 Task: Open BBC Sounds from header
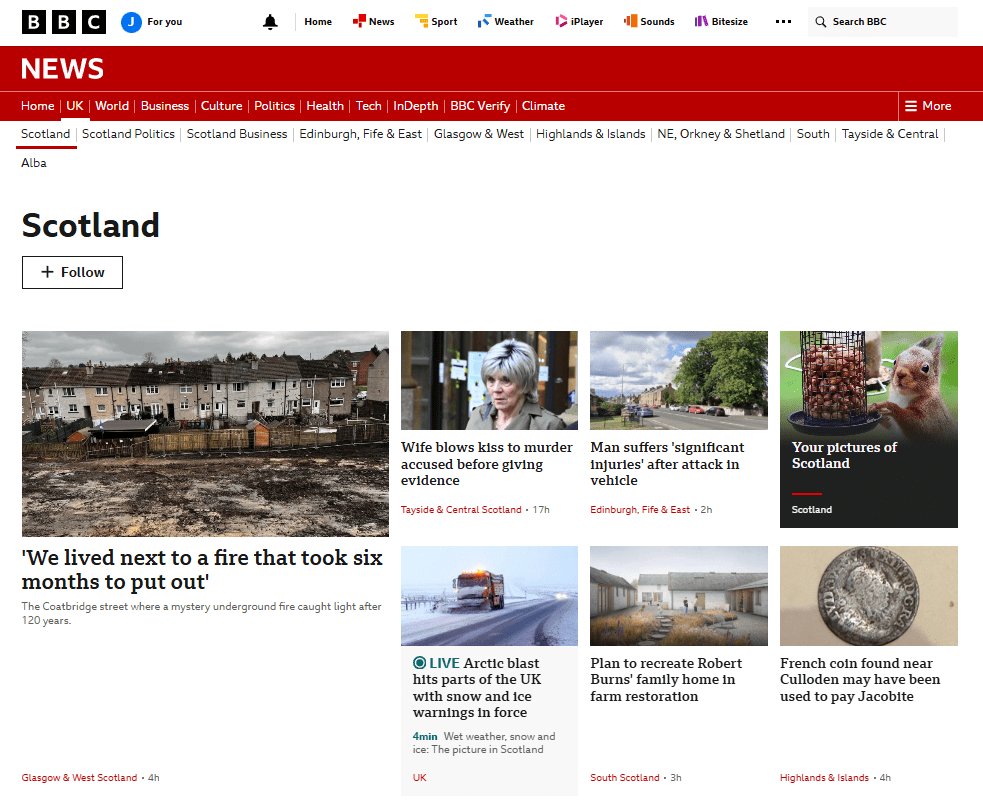click(649, 22)
